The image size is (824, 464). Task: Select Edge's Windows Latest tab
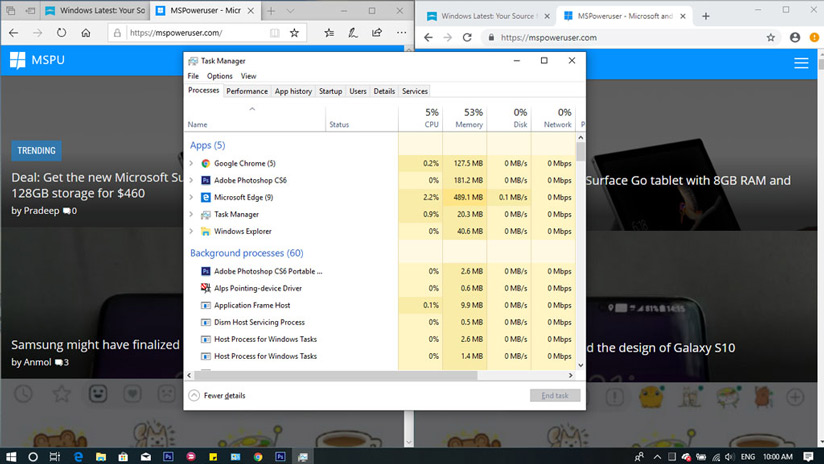tap(95, 11)
